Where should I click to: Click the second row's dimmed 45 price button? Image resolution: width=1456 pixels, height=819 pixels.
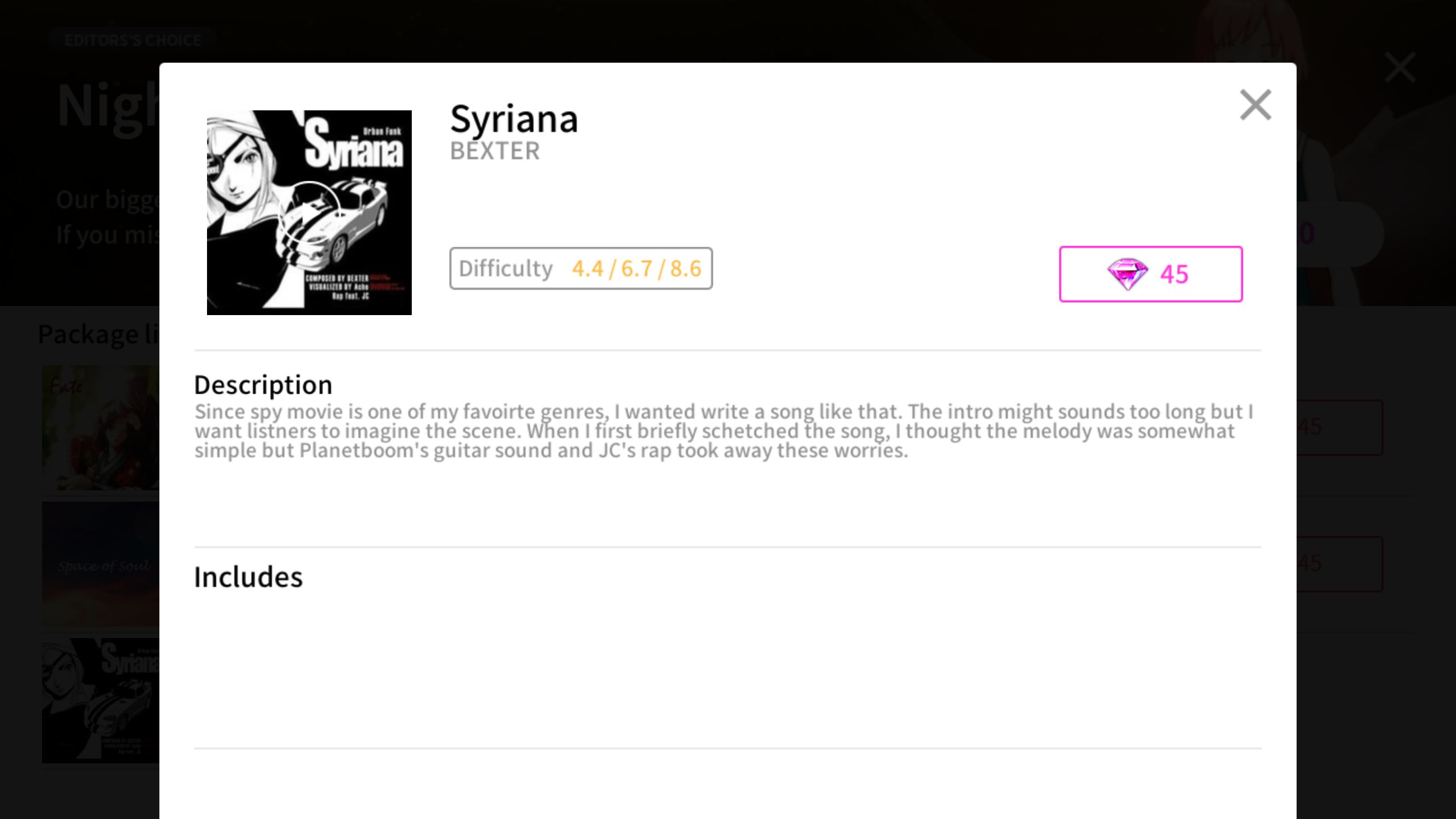(1339, 564)
